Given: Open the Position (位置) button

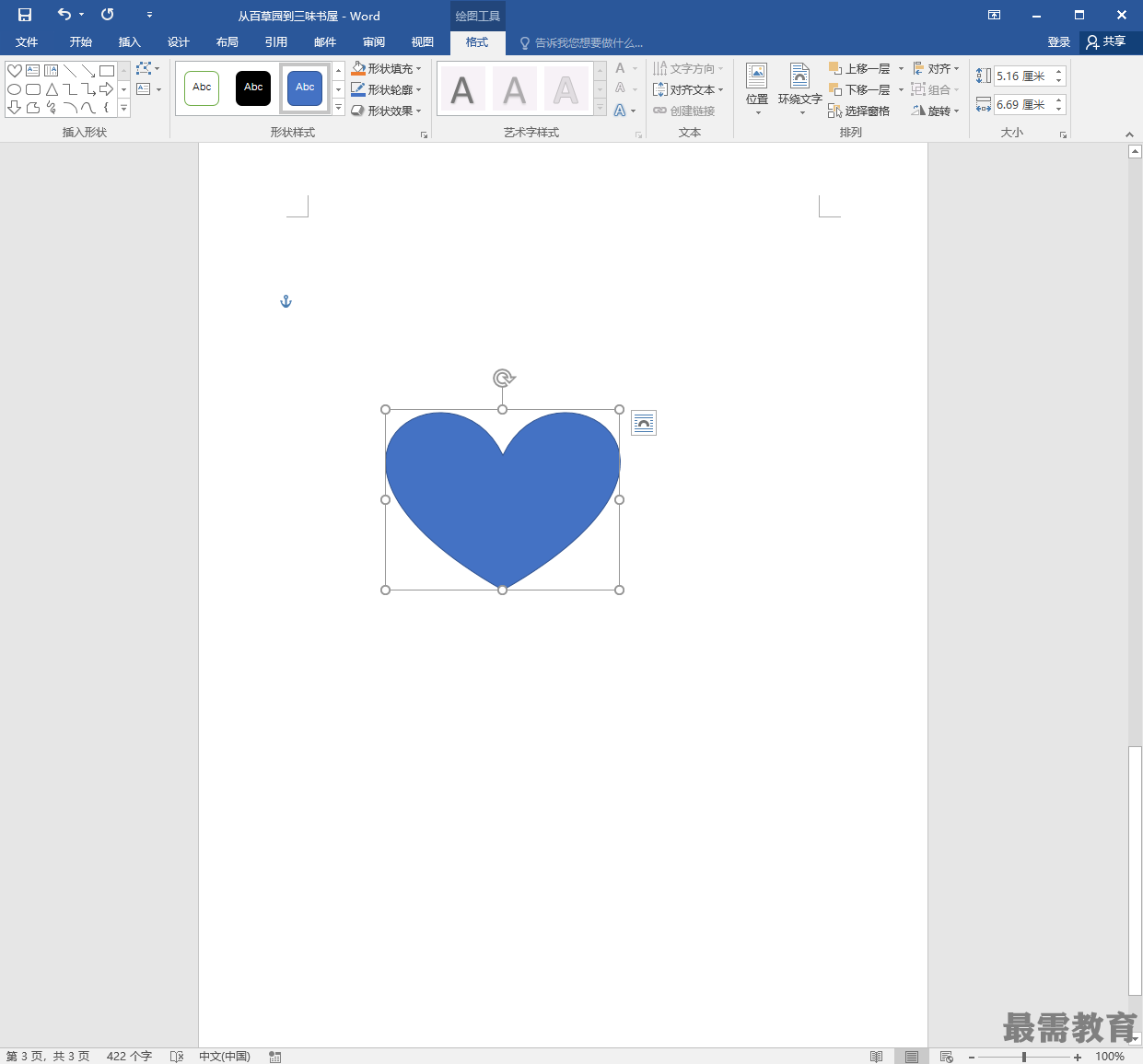Looking at the screenshot, I should click(x=757, y=89).
